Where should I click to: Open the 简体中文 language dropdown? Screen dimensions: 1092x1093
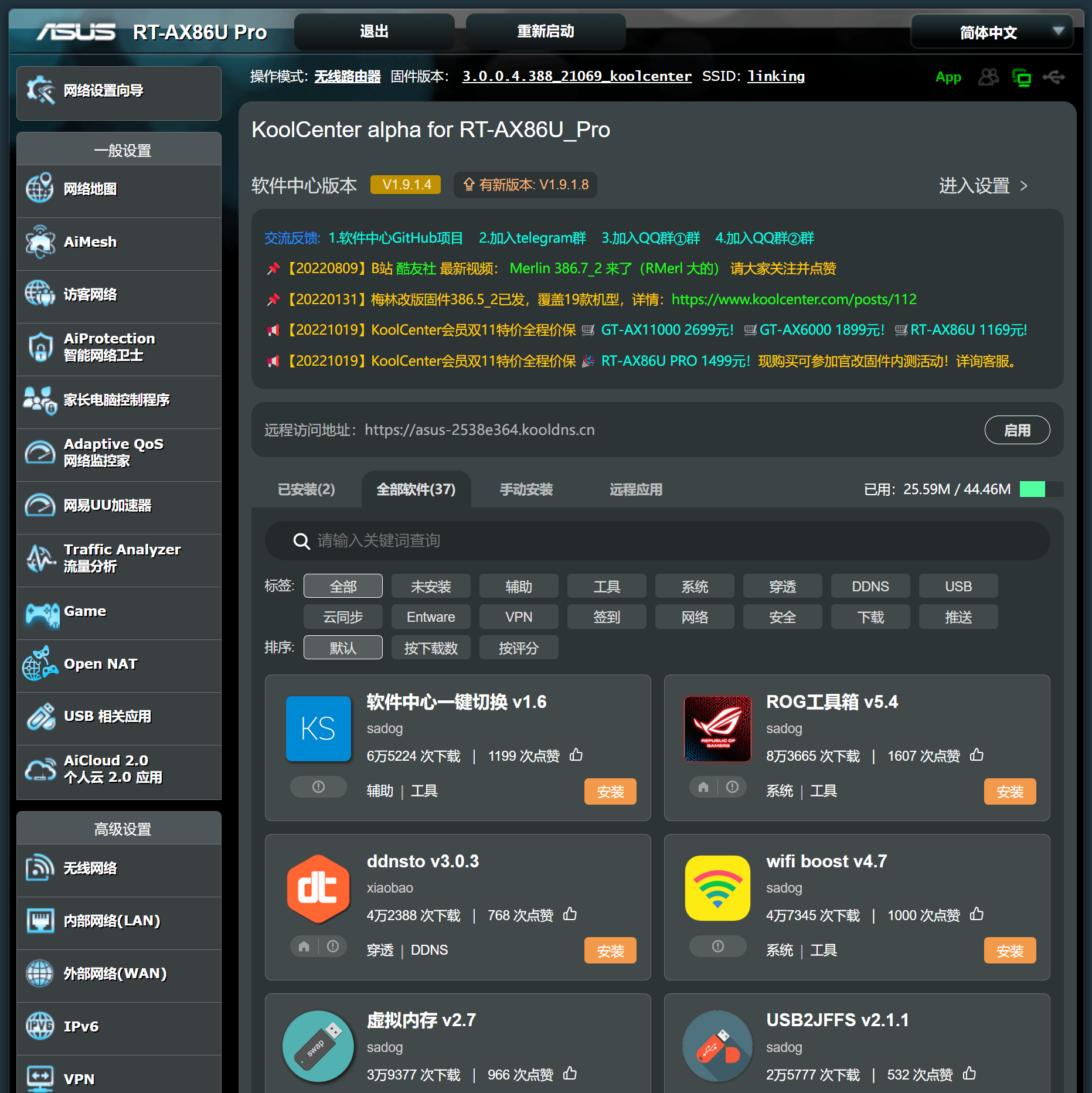click(991, 32)
